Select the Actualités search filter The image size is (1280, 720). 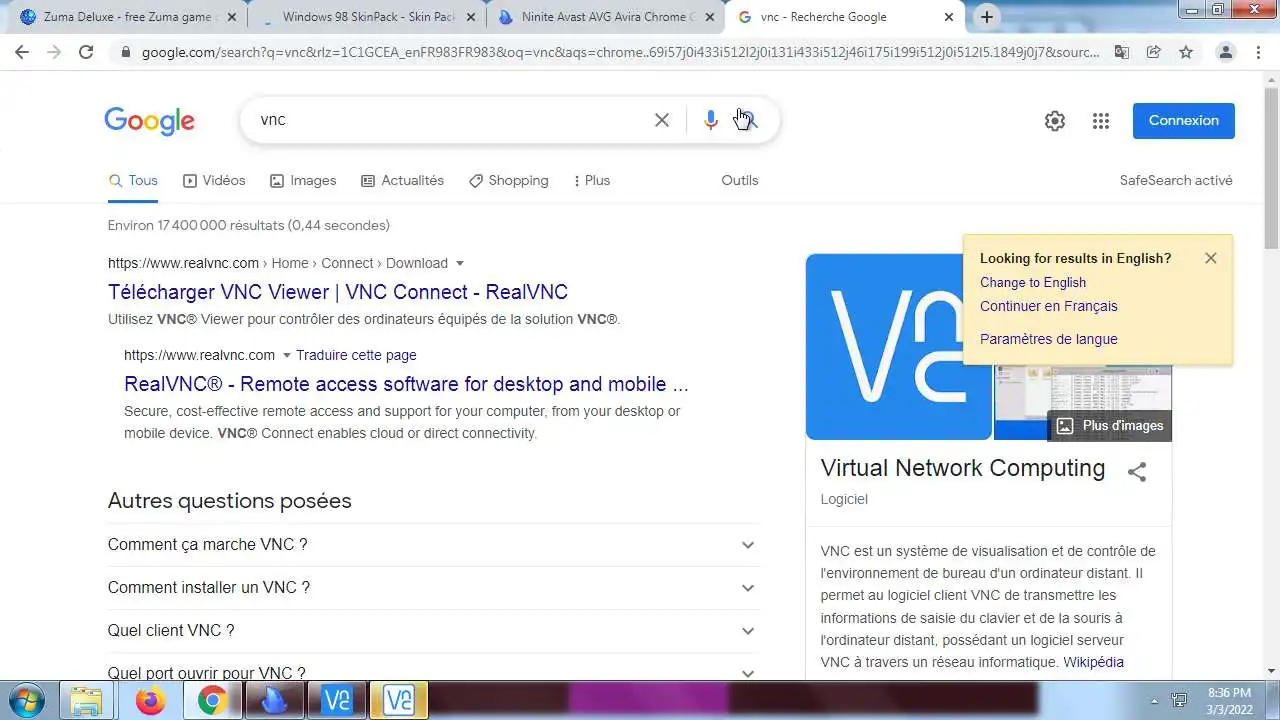[402, 180]
